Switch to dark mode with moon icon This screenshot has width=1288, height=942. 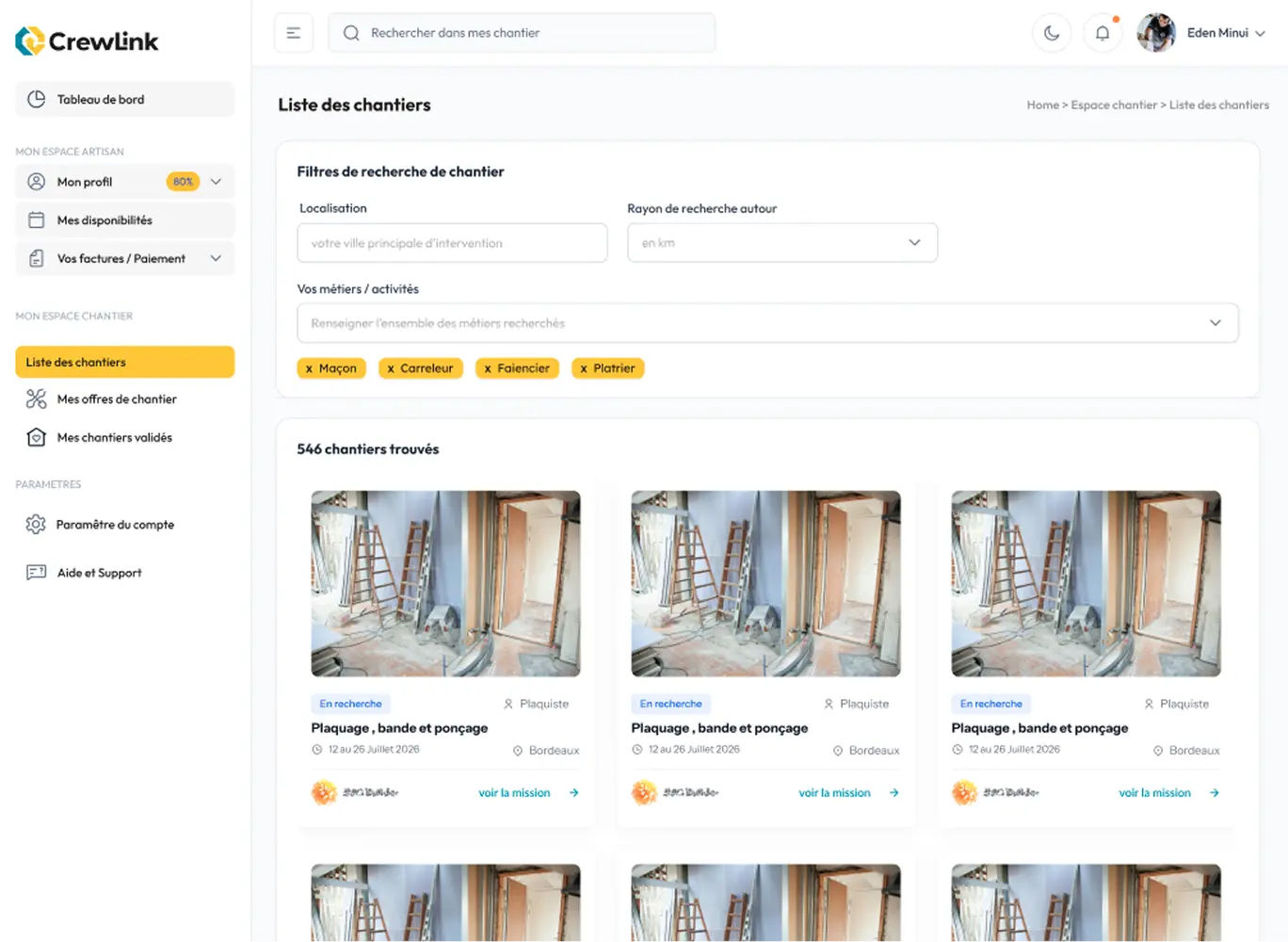coord(1052,33)
